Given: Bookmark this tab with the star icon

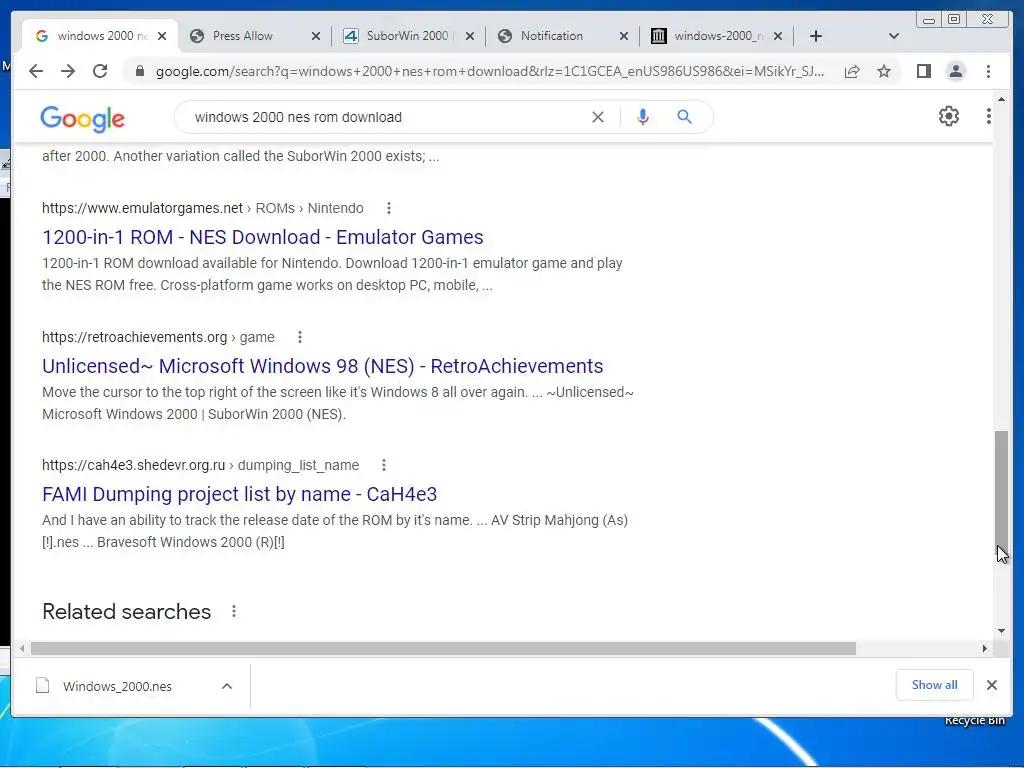Looking at the screenshot, I should (884, 71).
